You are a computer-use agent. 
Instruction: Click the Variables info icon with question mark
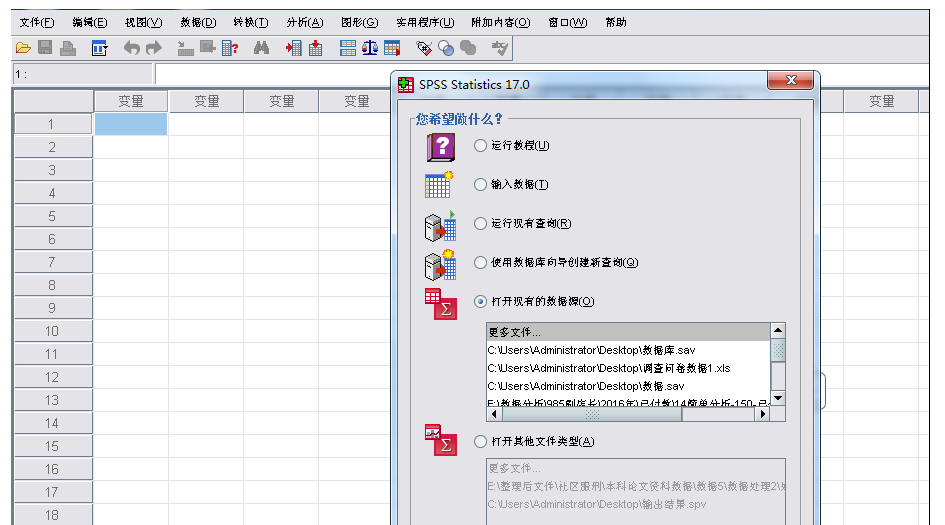click(230, 48)
